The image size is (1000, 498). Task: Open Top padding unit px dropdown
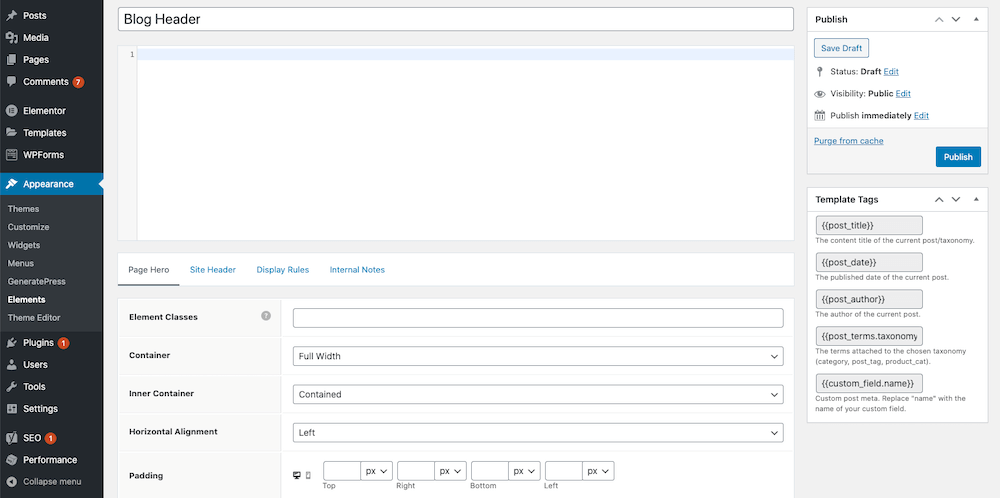pyautogui.click(x=376, y=471)
